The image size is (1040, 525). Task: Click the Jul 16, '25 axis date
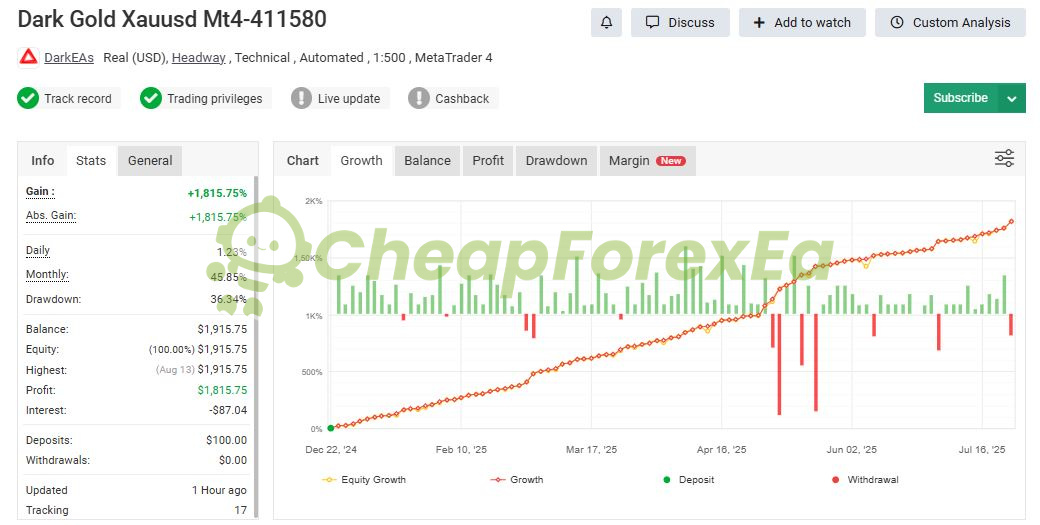coord(982,449)
